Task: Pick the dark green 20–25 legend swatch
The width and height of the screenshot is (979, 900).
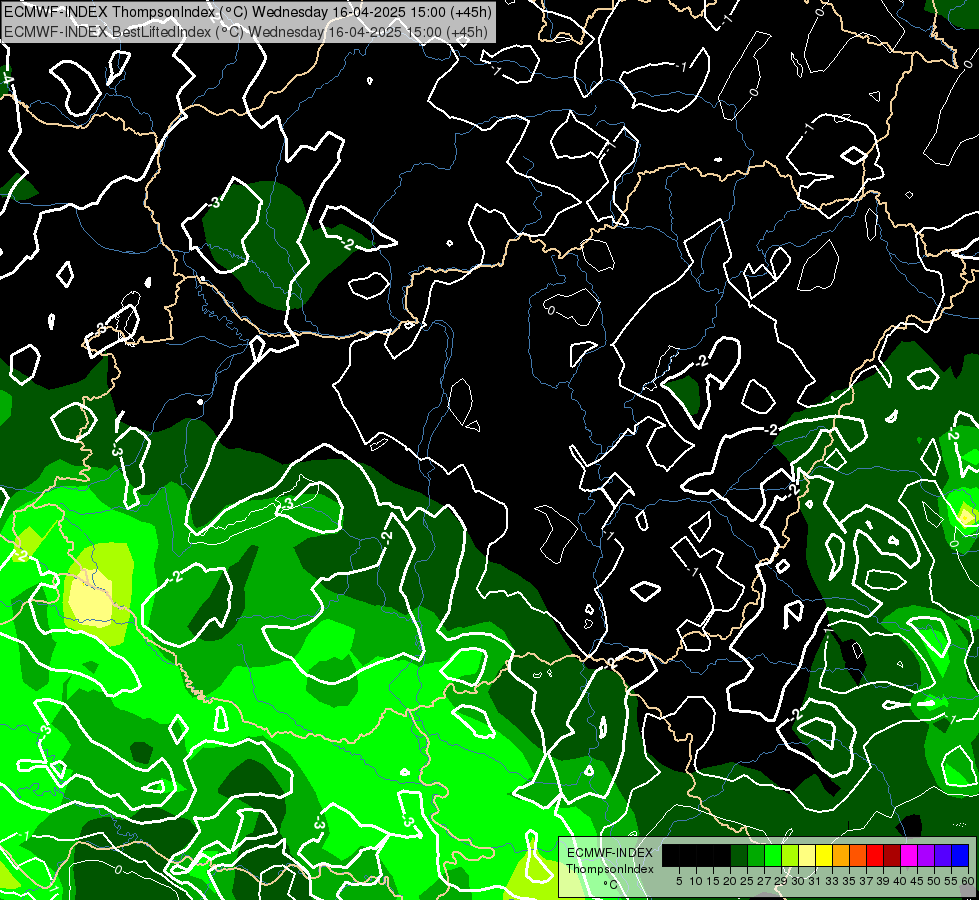Action: click(739, 856)
